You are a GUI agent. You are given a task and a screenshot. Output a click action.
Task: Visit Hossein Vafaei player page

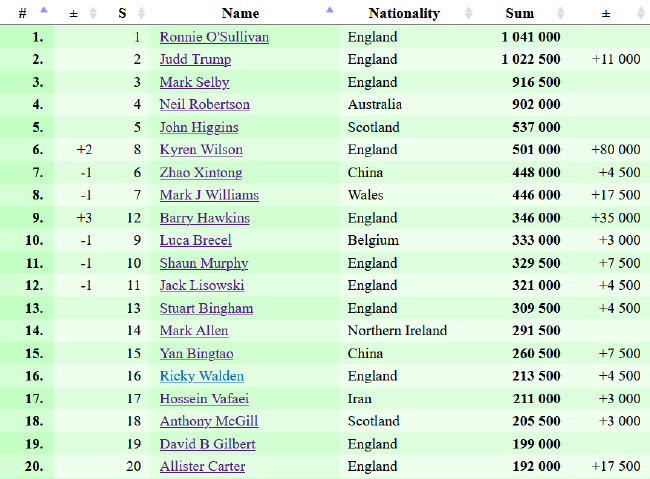coord(204,399)
